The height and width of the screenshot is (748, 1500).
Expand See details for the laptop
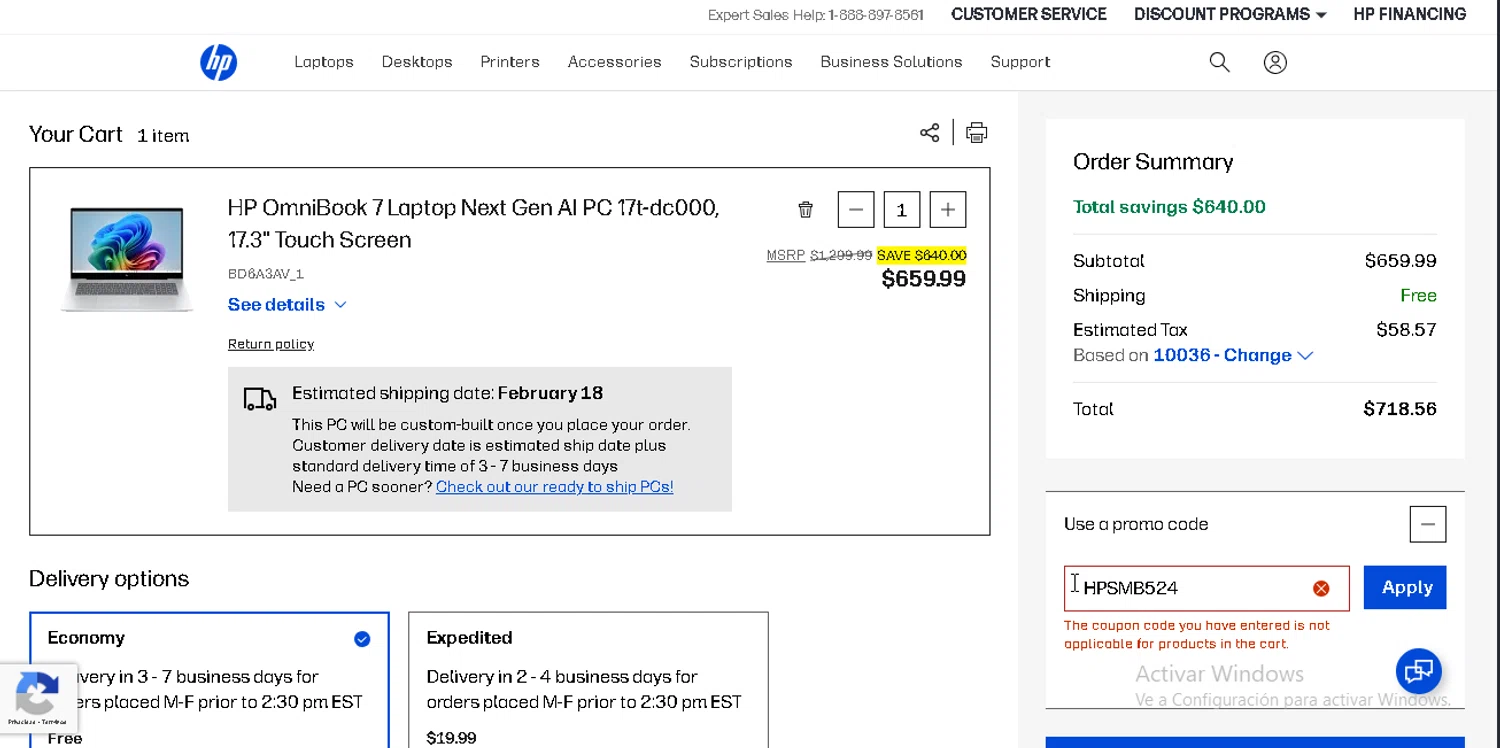[x=287, y=305]
